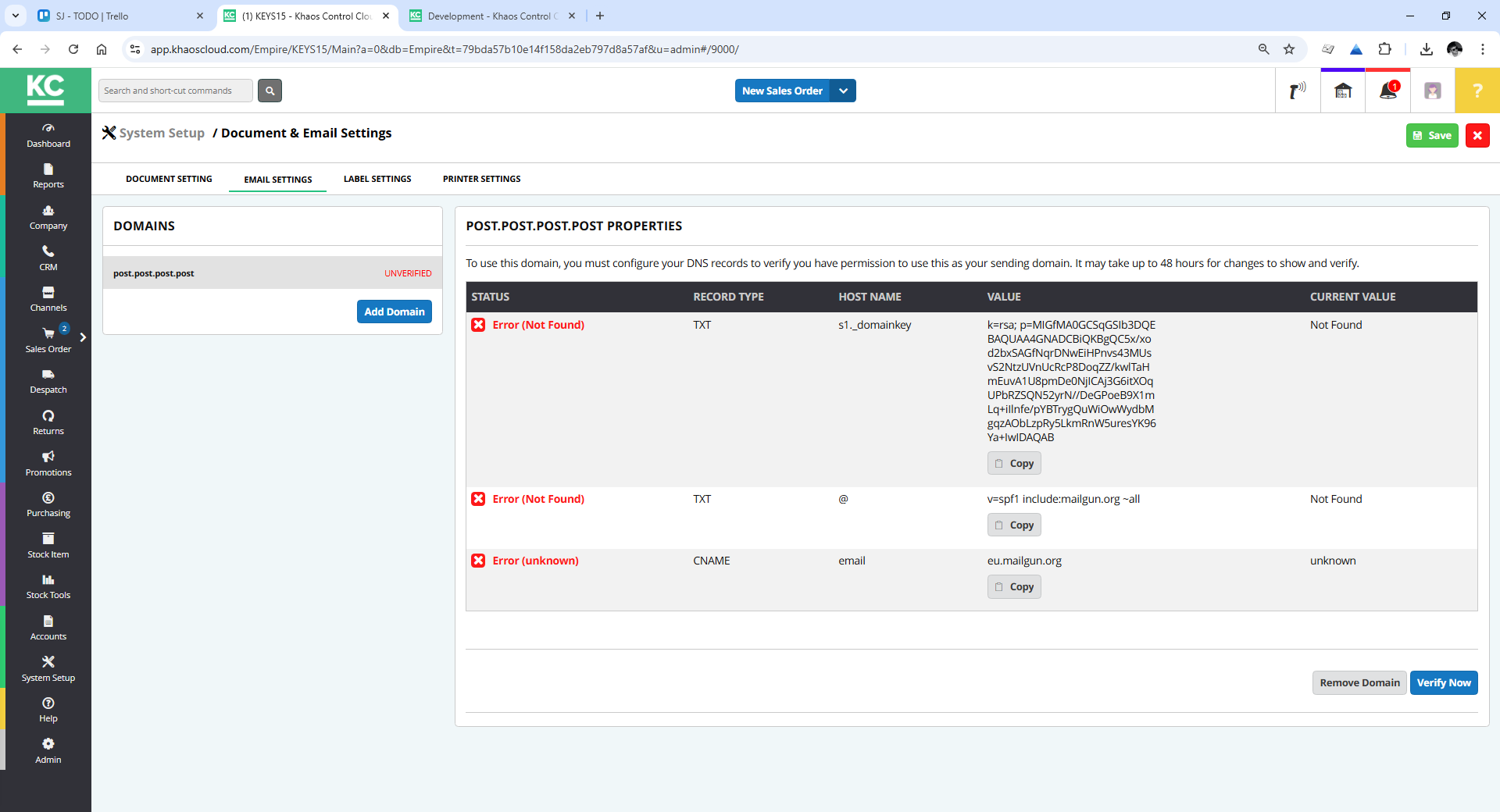1500x812 pixels.
Task: Open the yellow help question mark
Action: 1477,91
